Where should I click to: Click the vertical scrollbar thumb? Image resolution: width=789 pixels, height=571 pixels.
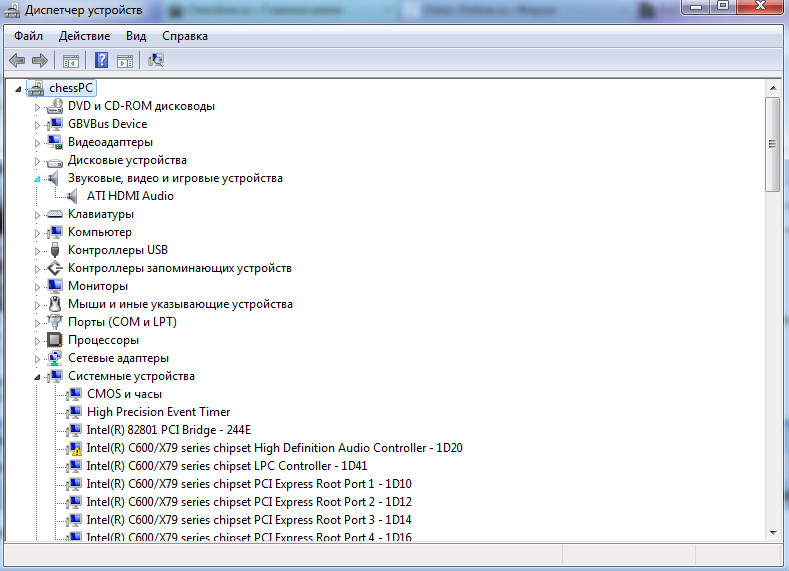pyautogui.click(x=772, y=144)
